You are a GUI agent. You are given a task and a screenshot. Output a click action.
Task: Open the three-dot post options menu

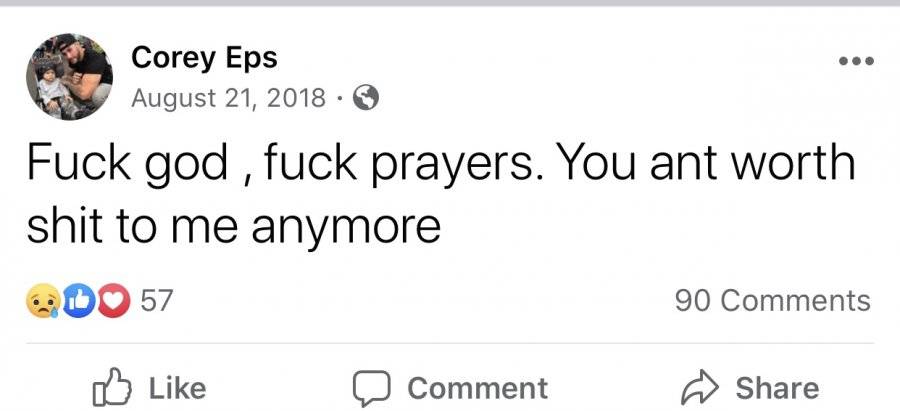point(856,61)
